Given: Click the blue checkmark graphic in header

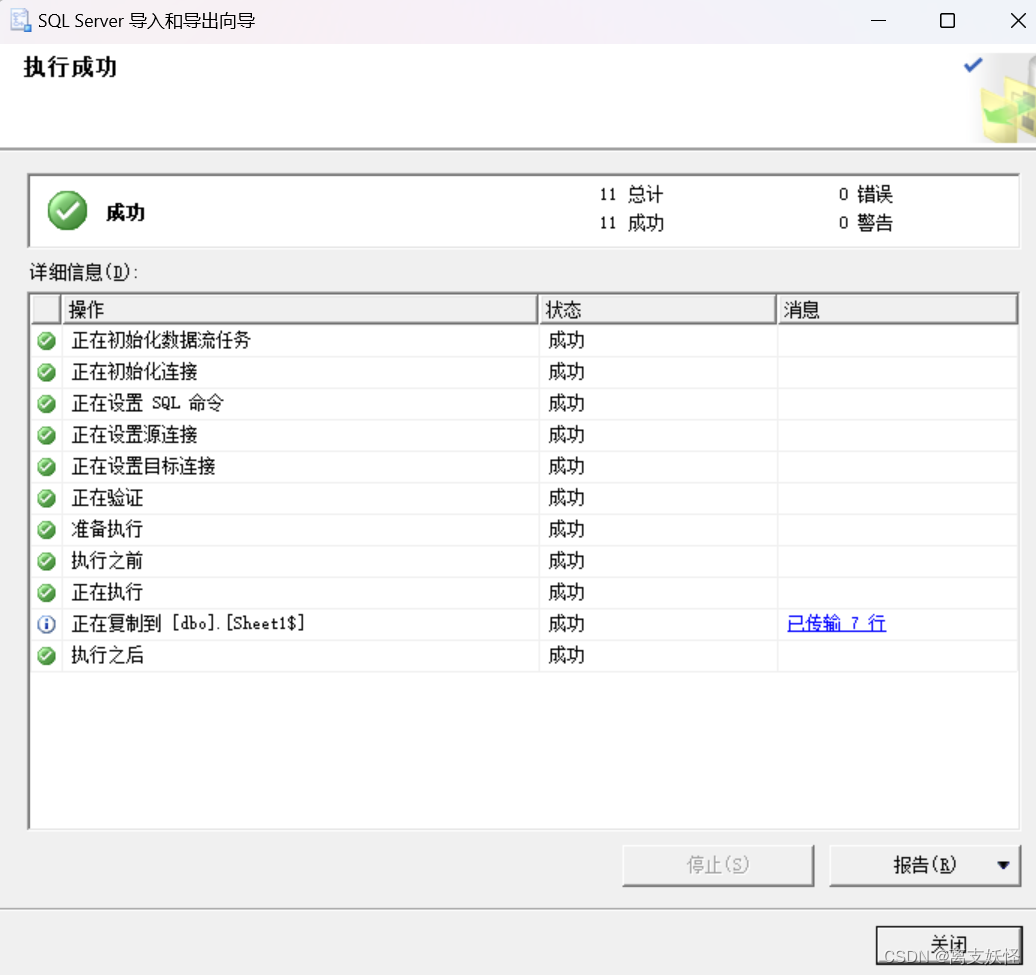Looking at the screenshot, I should coord(973,65).
